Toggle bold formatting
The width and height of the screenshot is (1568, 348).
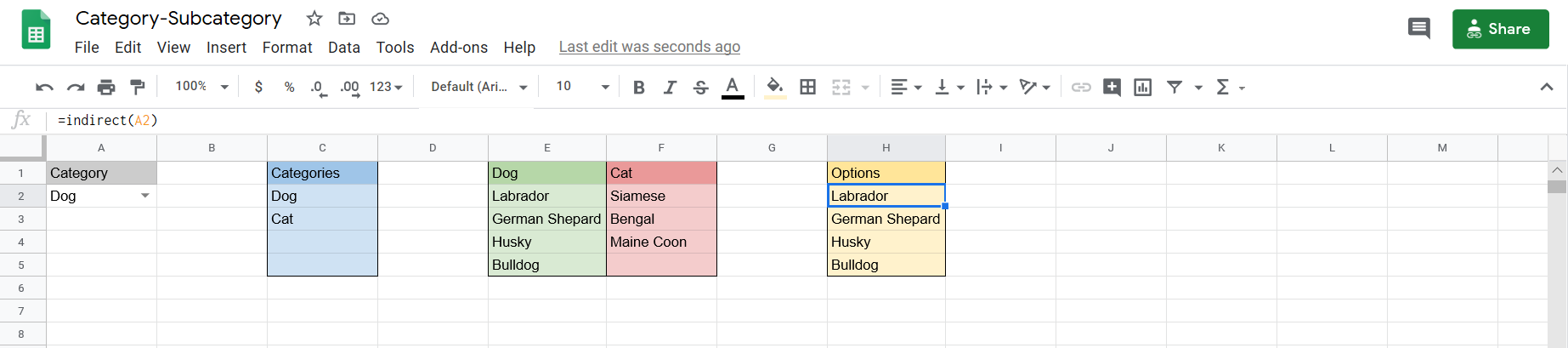click(x=639, y=87)
